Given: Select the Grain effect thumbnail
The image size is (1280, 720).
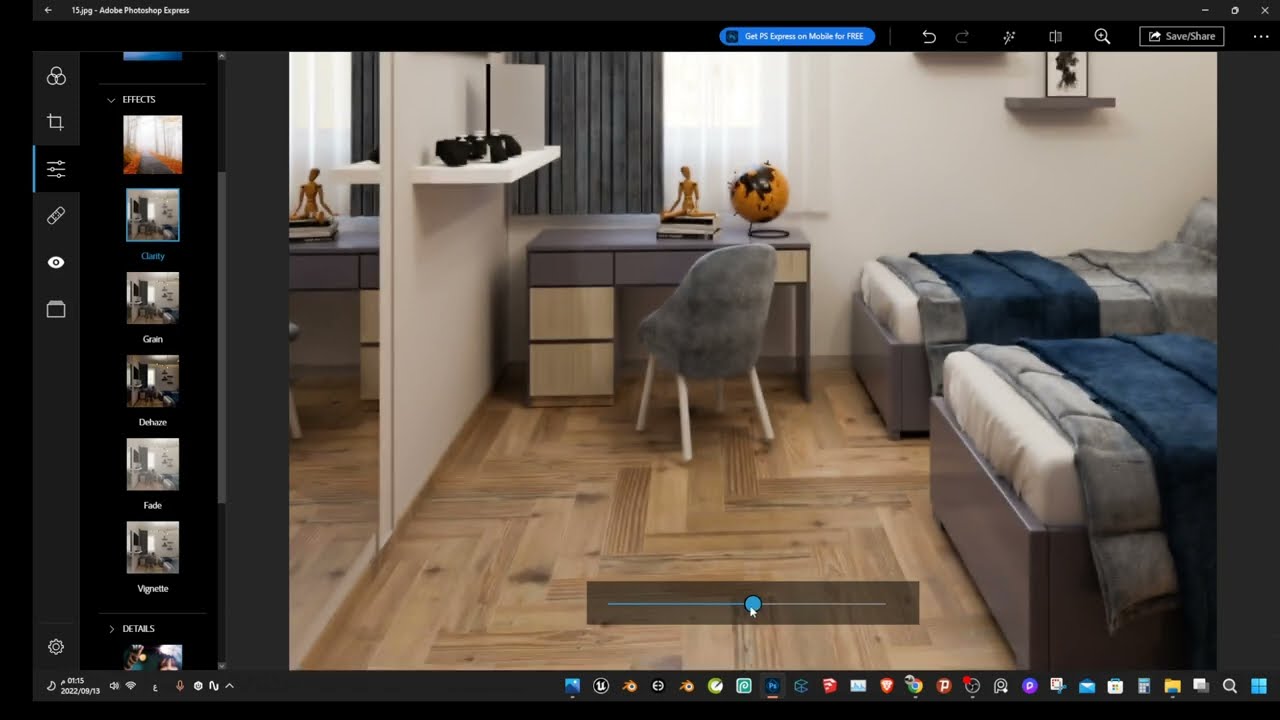Looking at the screenshot, I should 153,298.
